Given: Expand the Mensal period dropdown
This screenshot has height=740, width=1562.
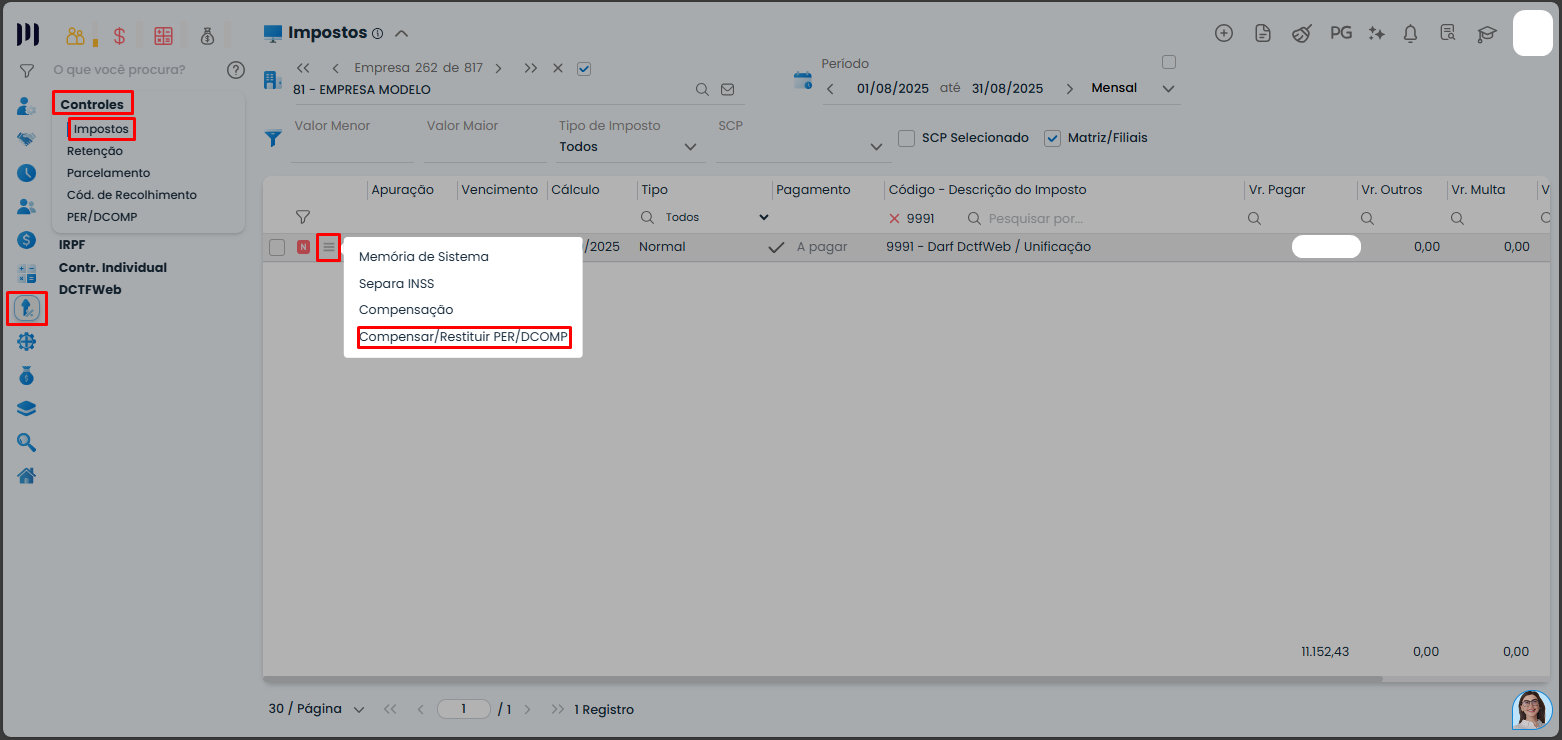Looking at the screenshot, I should 1133,88.
